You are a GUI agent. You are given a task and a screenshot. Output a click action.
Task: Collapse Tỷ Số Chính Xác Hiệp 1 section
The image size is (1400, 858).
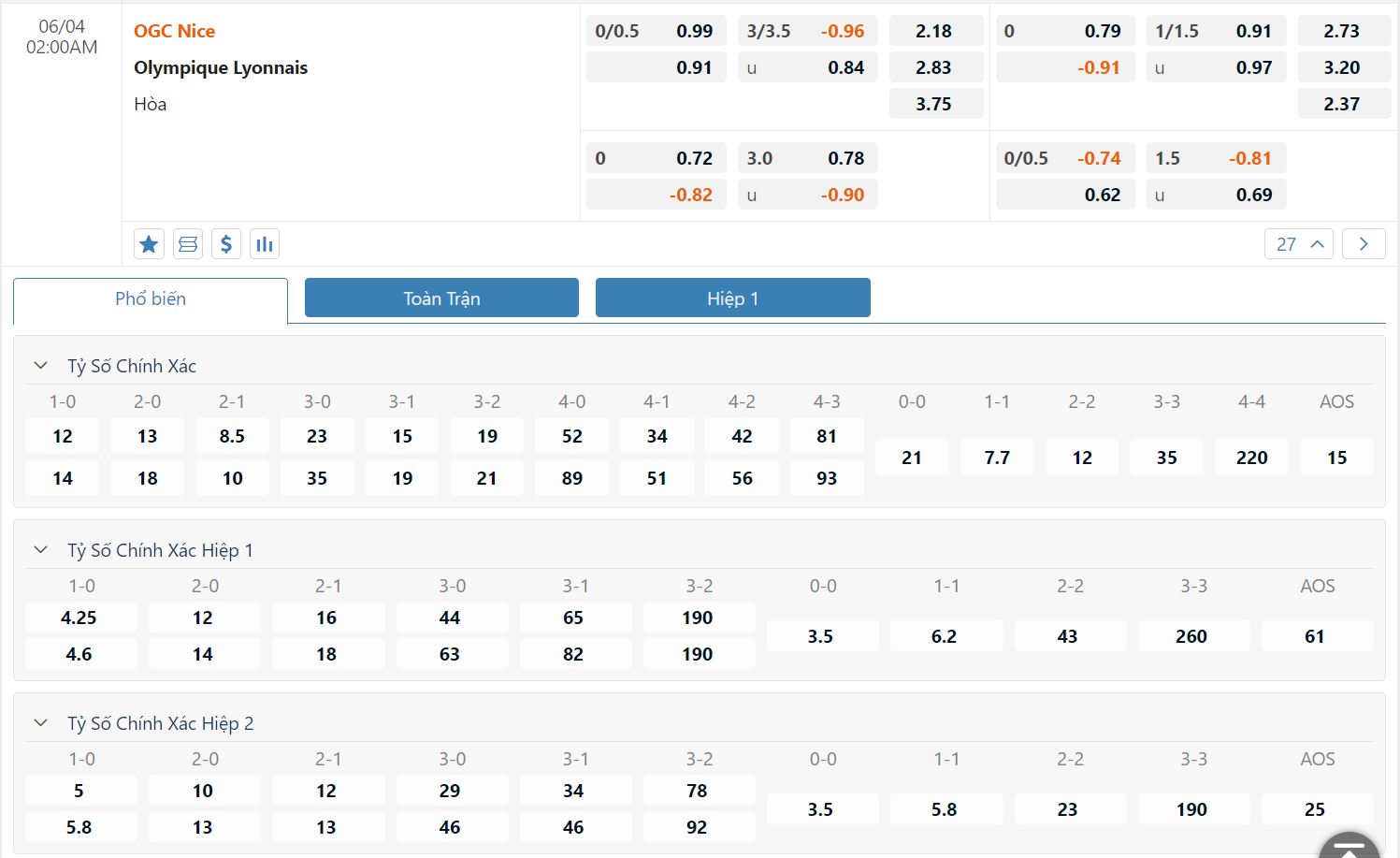(x=40, y=550)
